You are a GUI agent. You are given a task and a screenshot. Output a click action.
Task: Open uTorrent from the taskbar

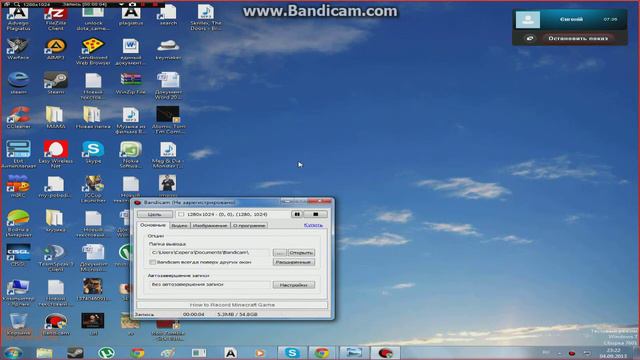point(106,353)
